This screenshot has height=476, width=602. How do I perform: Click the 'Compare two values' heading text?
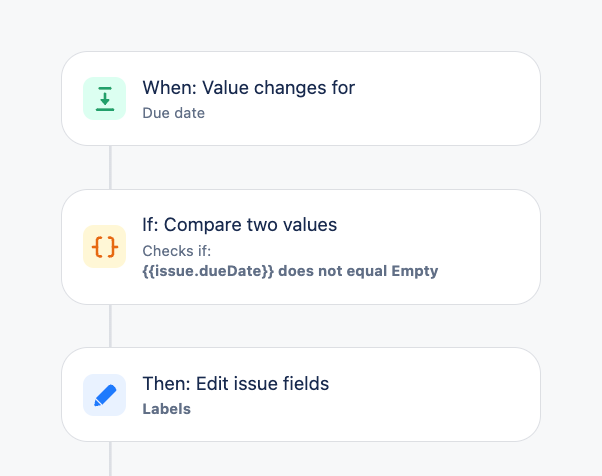coord(250,225)
